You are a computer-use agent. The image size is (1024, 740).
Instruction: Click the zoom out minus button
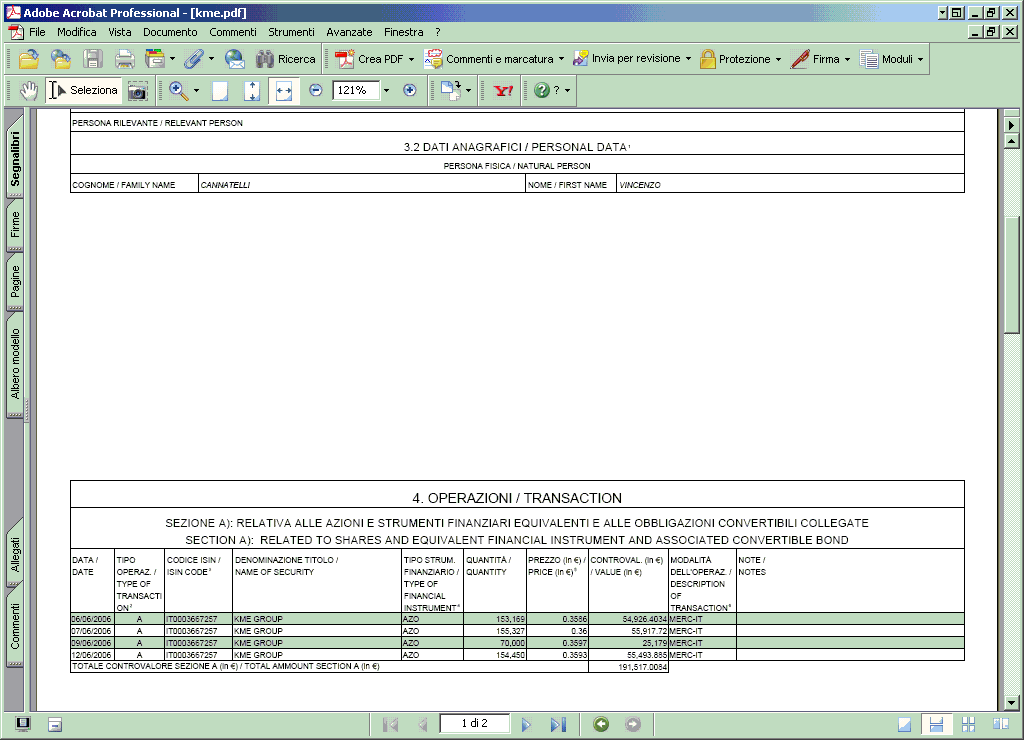point(316,90)
